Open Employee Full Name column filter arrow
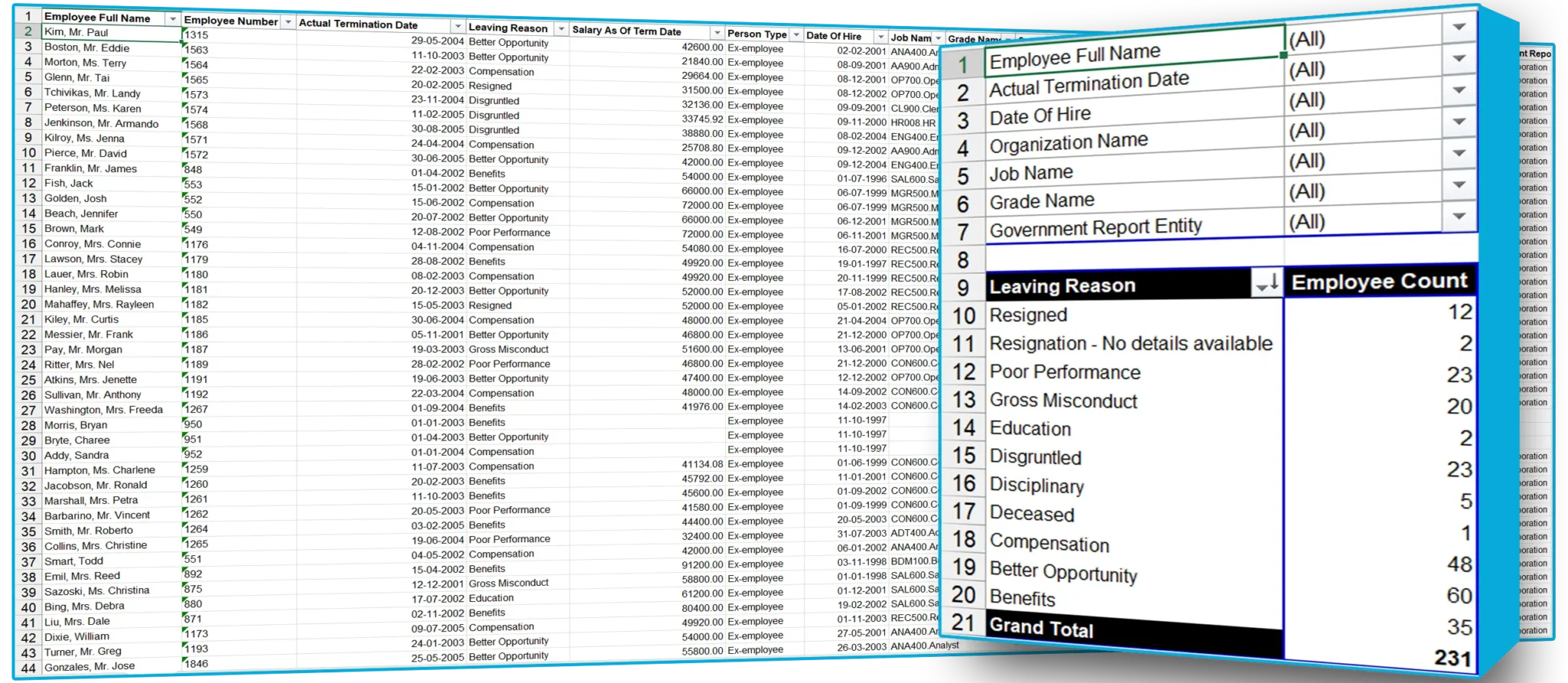 coord(173,18)
